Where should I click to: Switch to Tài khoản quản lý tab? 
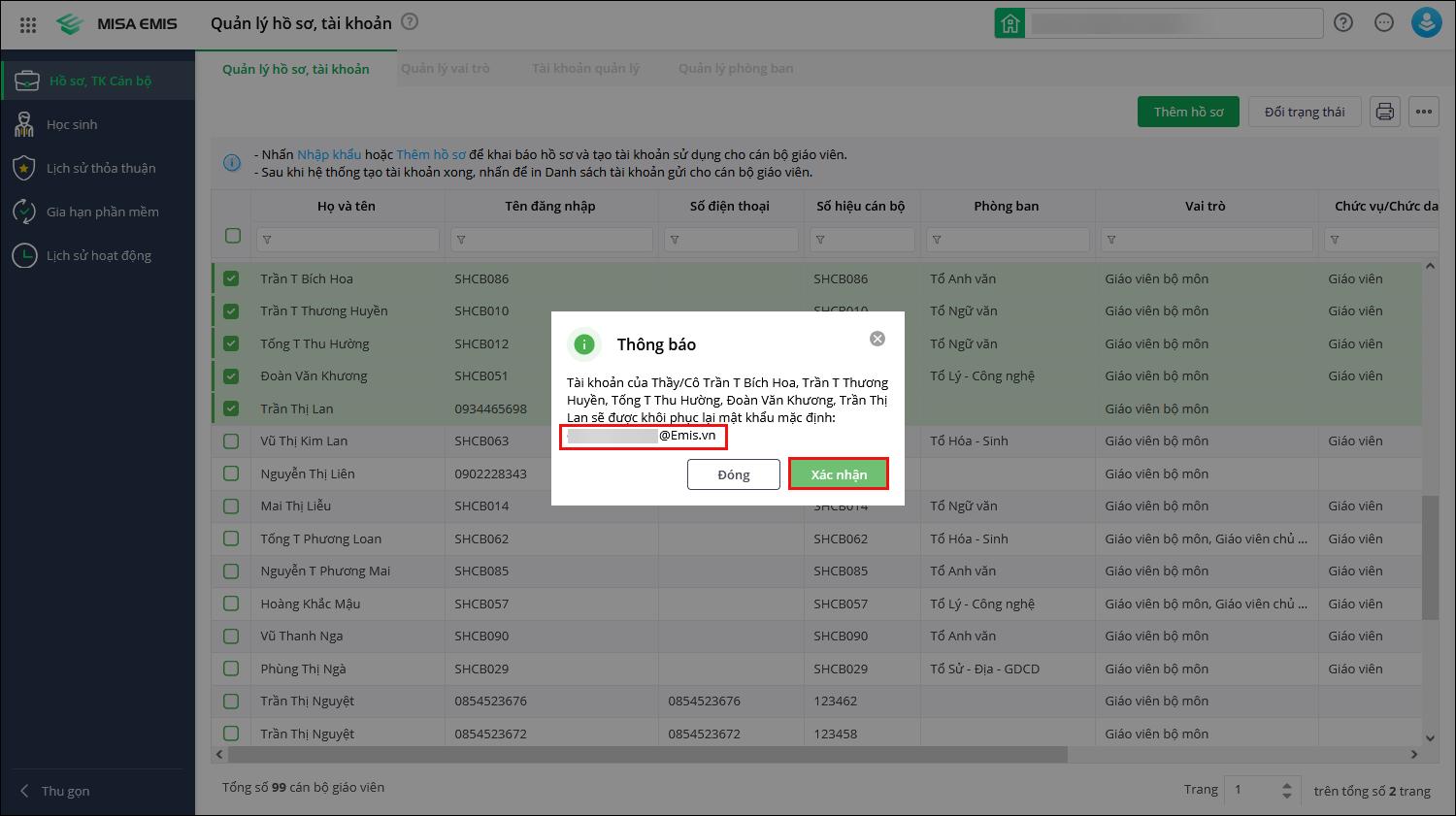[x=585, y=69]
